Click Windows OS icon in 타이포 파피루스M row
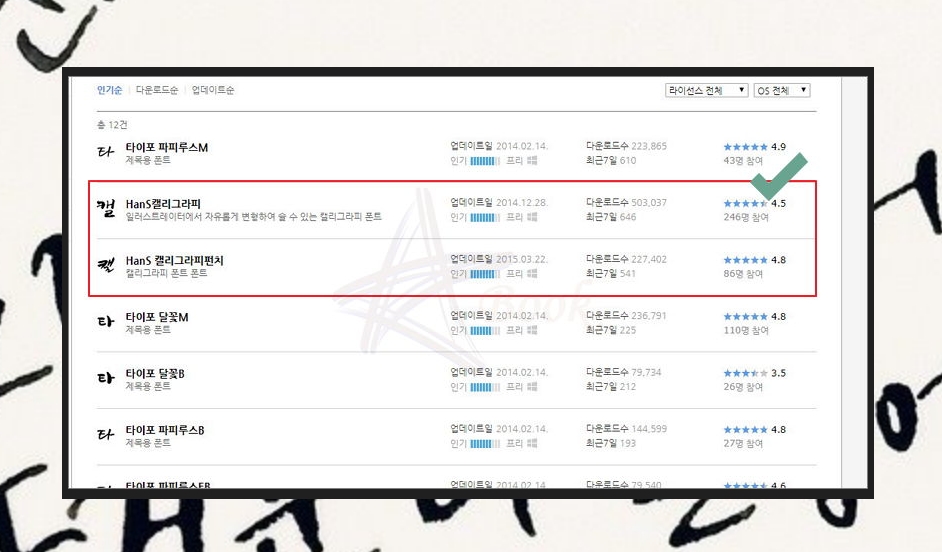This screenshot has width=942, height=552. coord(532,160)
